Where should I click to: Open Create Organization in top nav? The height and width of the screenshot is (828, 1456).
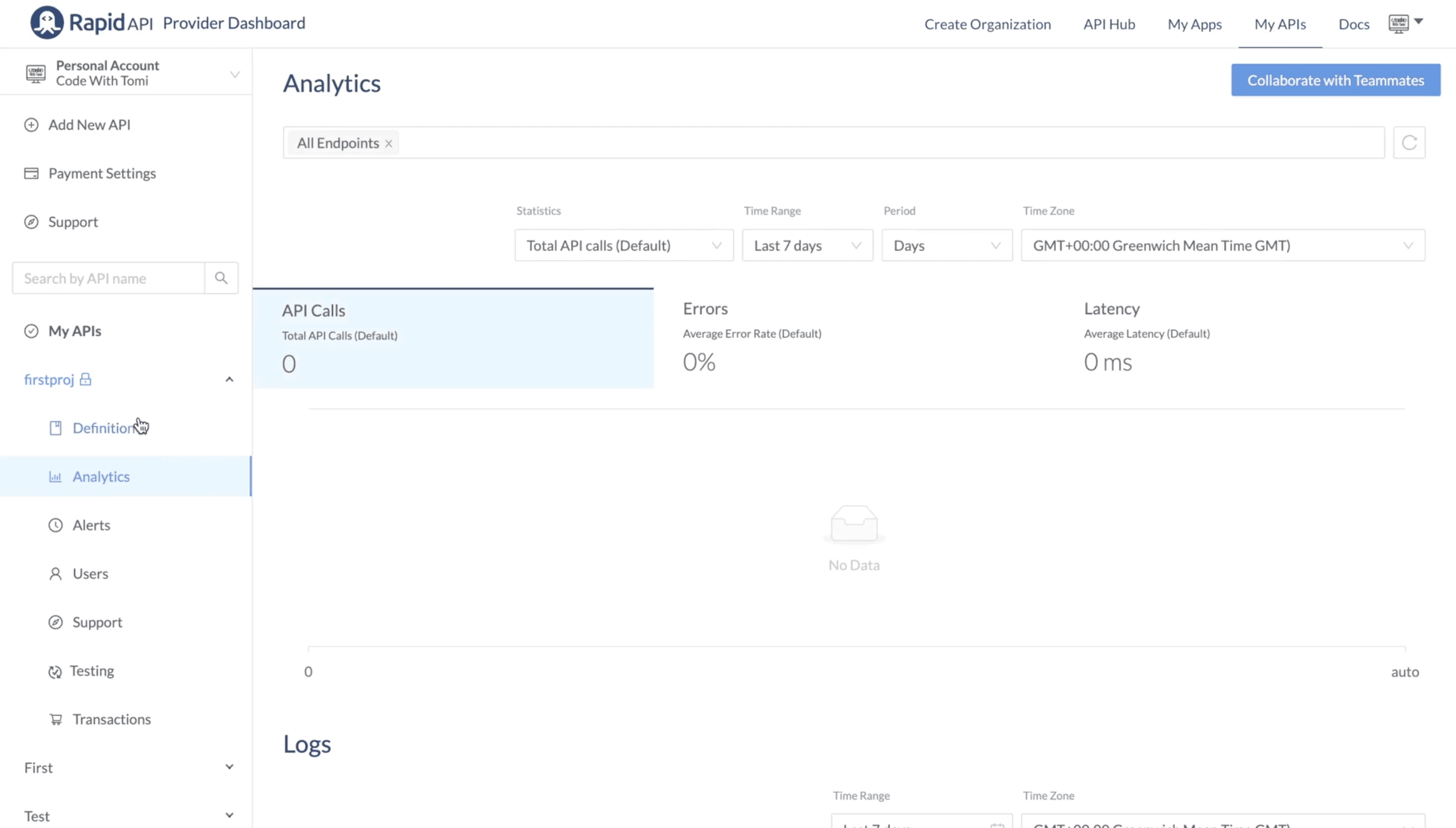tap(987, 24)
